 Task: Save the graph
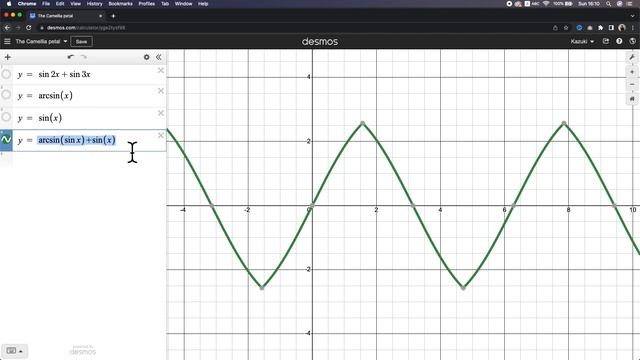pos(81,41)
